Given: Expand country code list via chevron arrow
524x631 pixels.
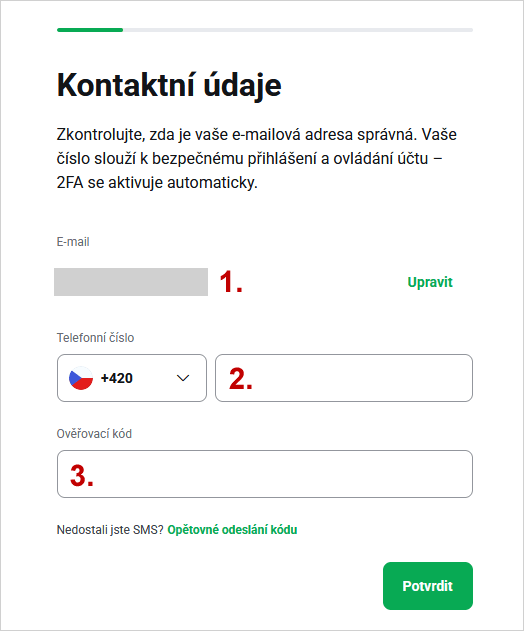Looking at the screenshot, I should pos(183,378).
